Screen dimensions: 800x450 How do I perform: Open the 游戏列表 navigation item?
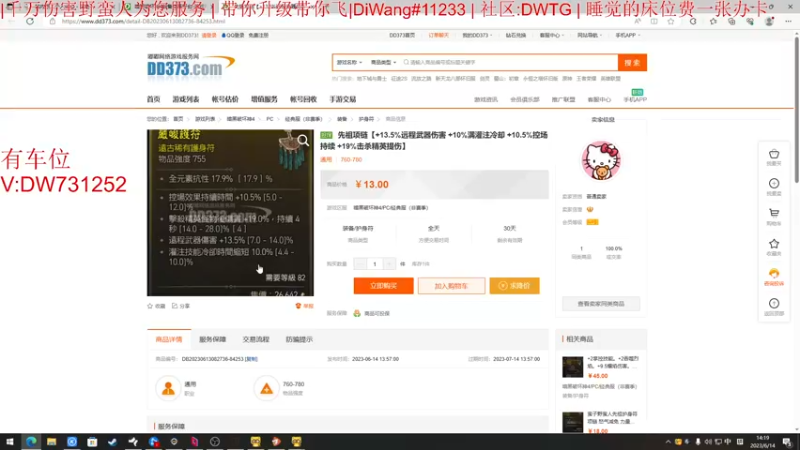pos(186,99)
